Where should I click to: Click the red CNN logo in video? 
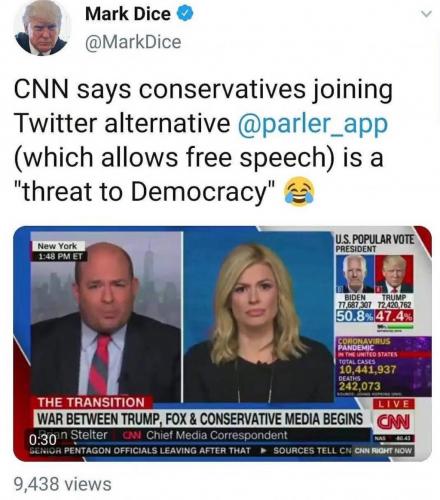393,423
